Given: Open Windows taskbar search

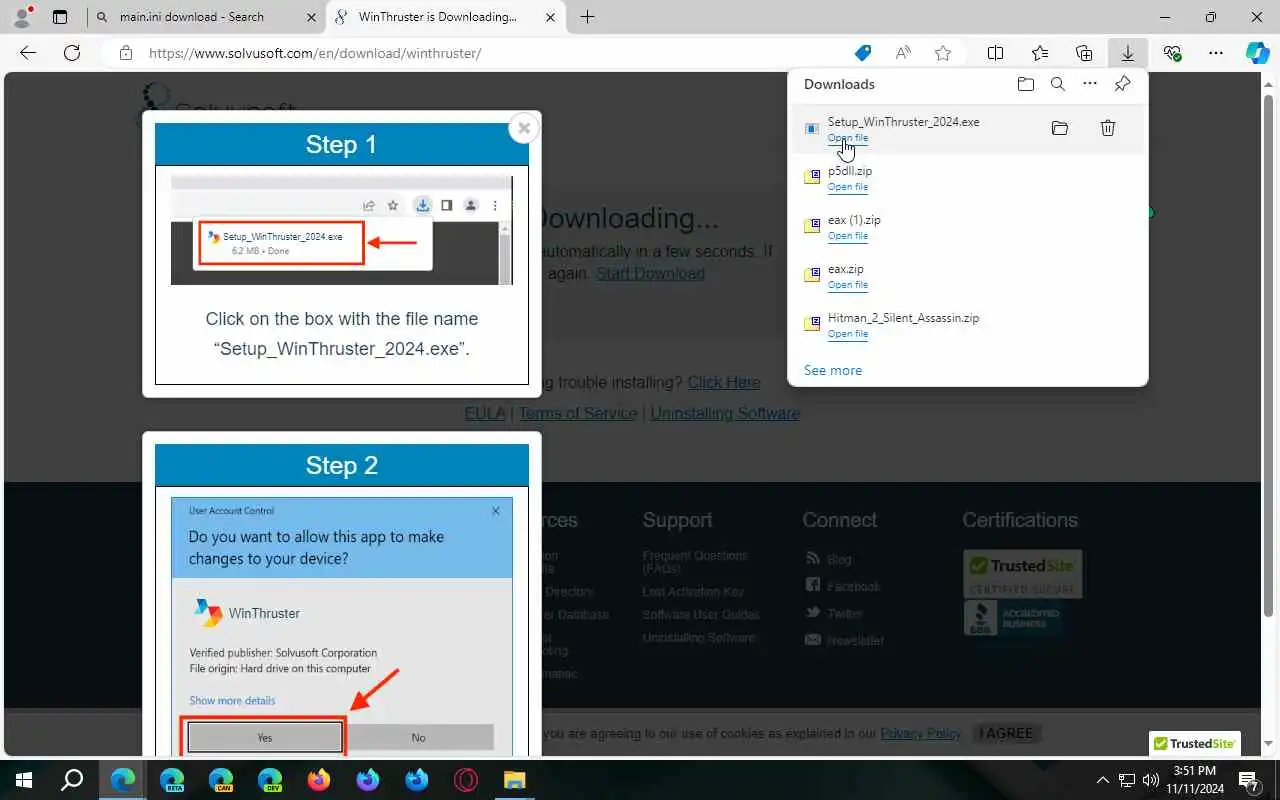Looking at the screenshot, I should pyautogui.click(x=72, y=780).
